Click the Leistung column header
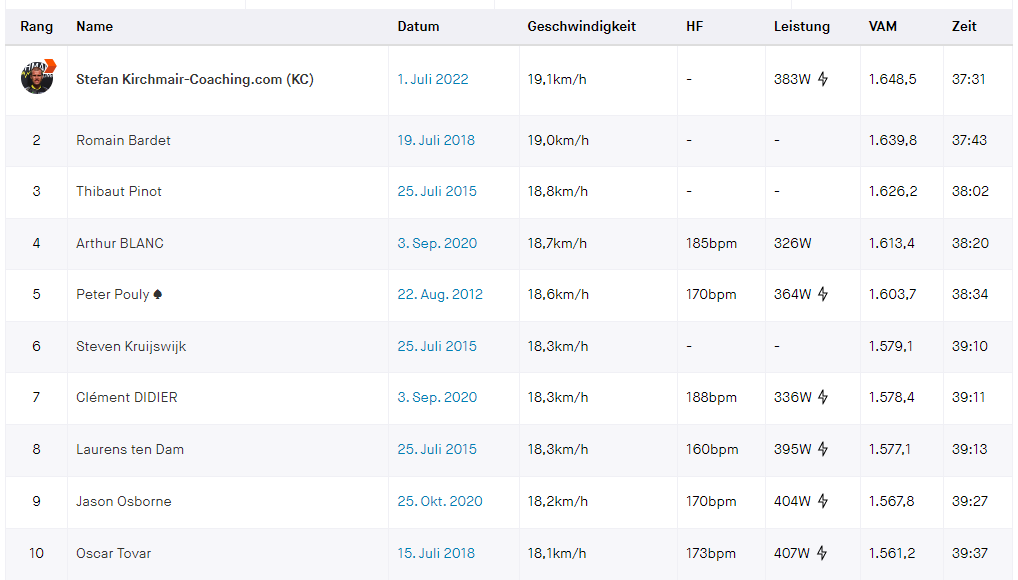Screen dimensions: 1018x580 (801, 26)
